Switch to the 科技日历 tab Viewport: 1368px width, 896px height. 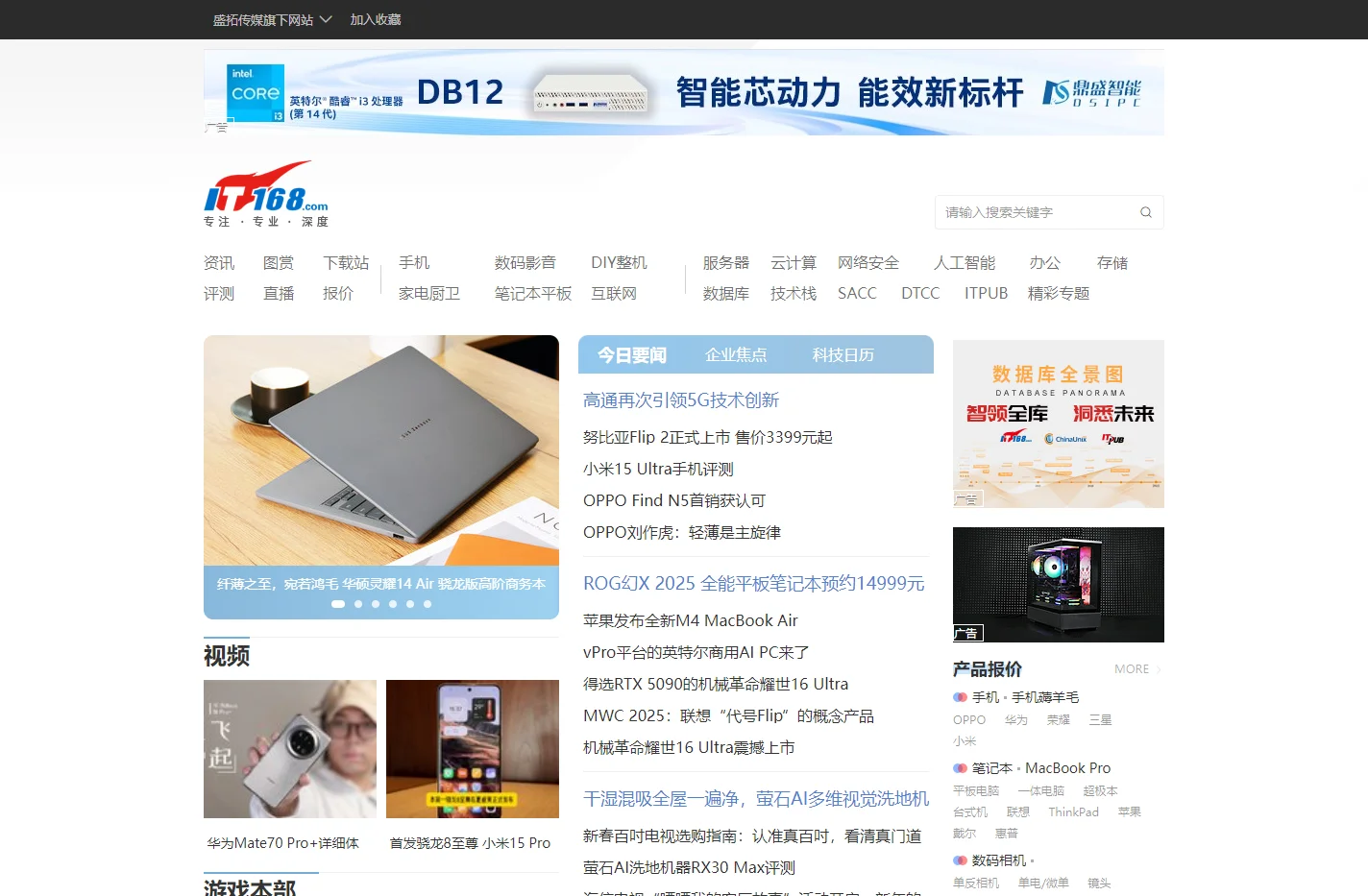[x=843, y=354]
